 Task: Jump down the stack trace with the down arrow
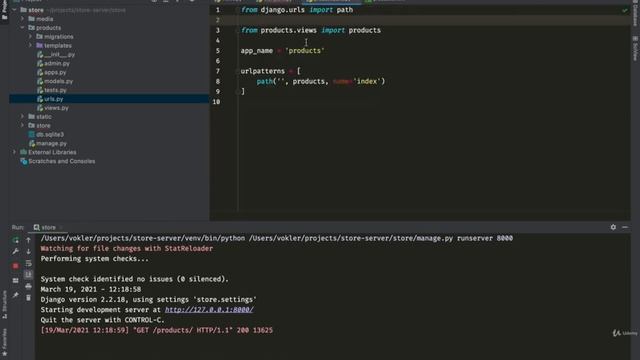tap(28, 251)
